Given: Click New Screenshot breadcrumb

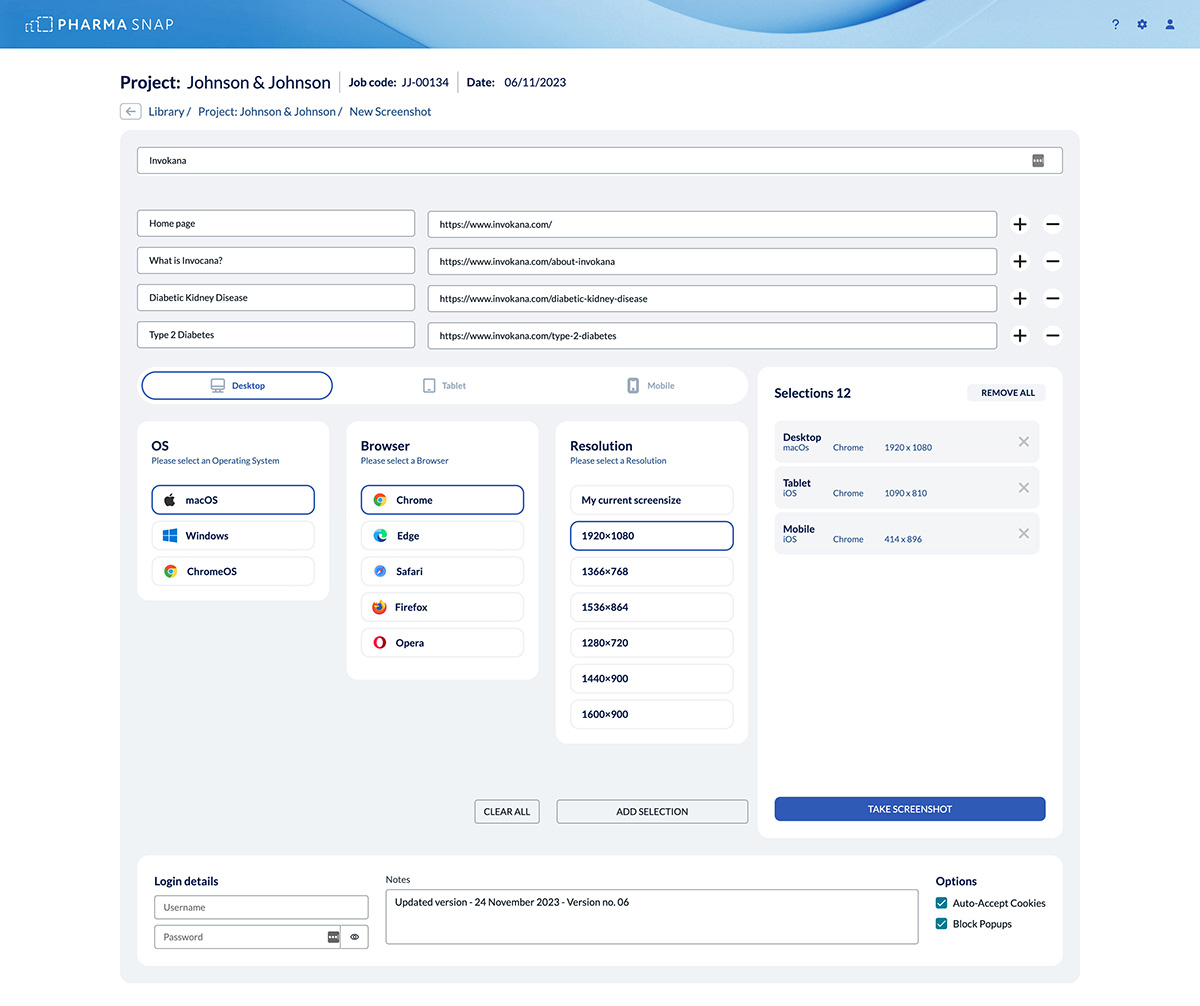Looking at the screenshot, I should point(390,112).
